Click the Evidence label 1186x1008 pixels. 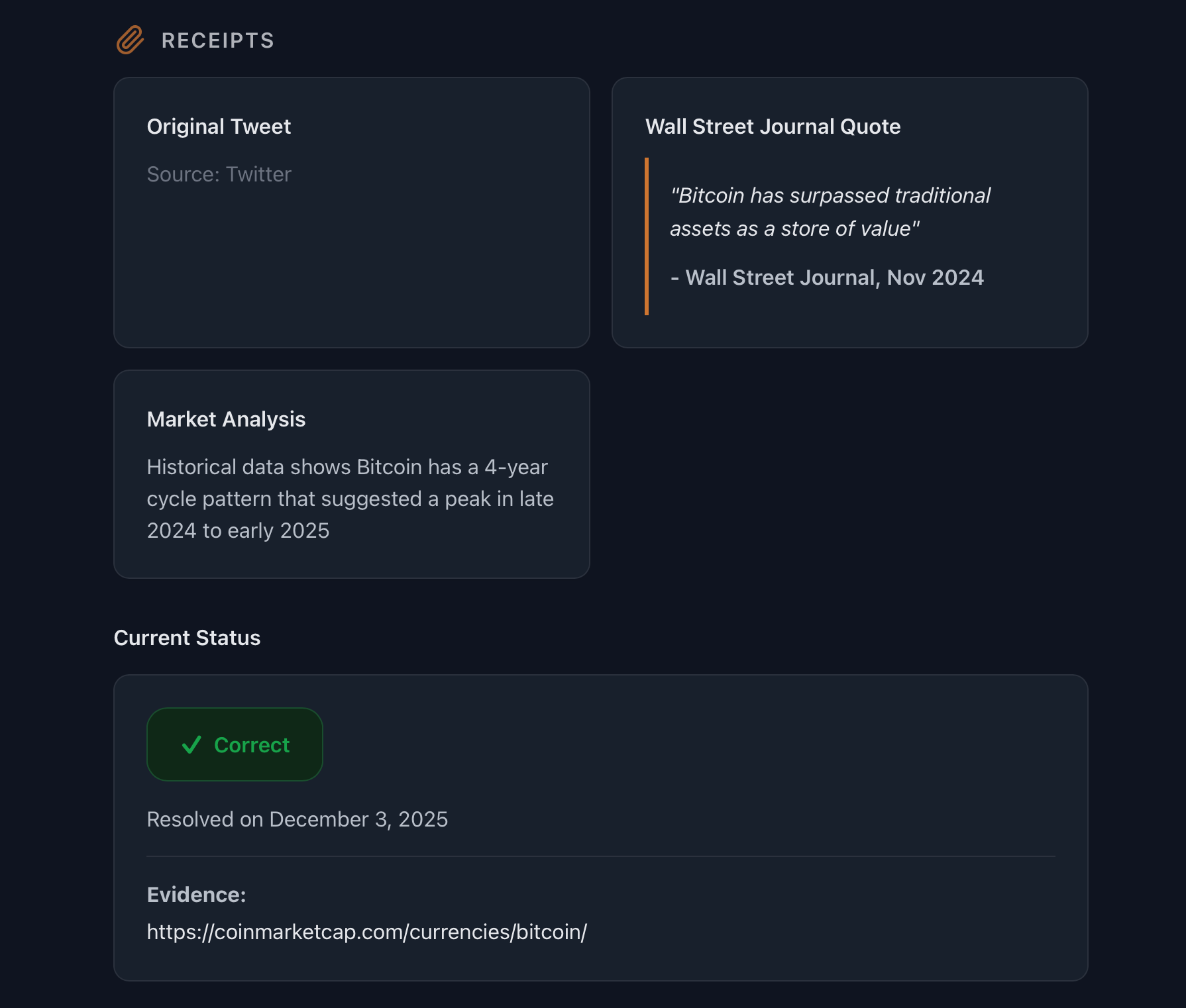click(x=196, y=894)
